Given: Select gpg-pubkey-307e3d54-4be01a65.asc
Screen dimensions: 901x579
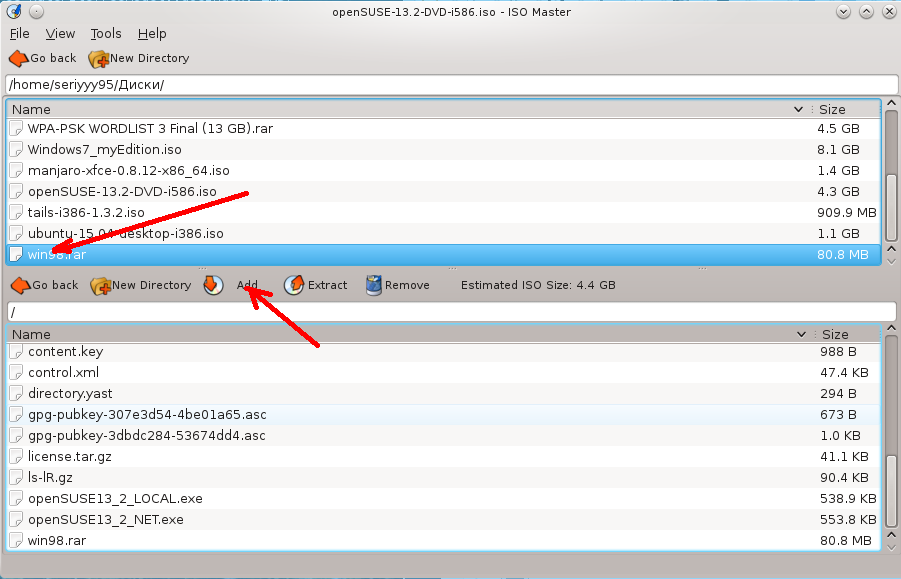Looking at the screenshot, I should point(443,414).
